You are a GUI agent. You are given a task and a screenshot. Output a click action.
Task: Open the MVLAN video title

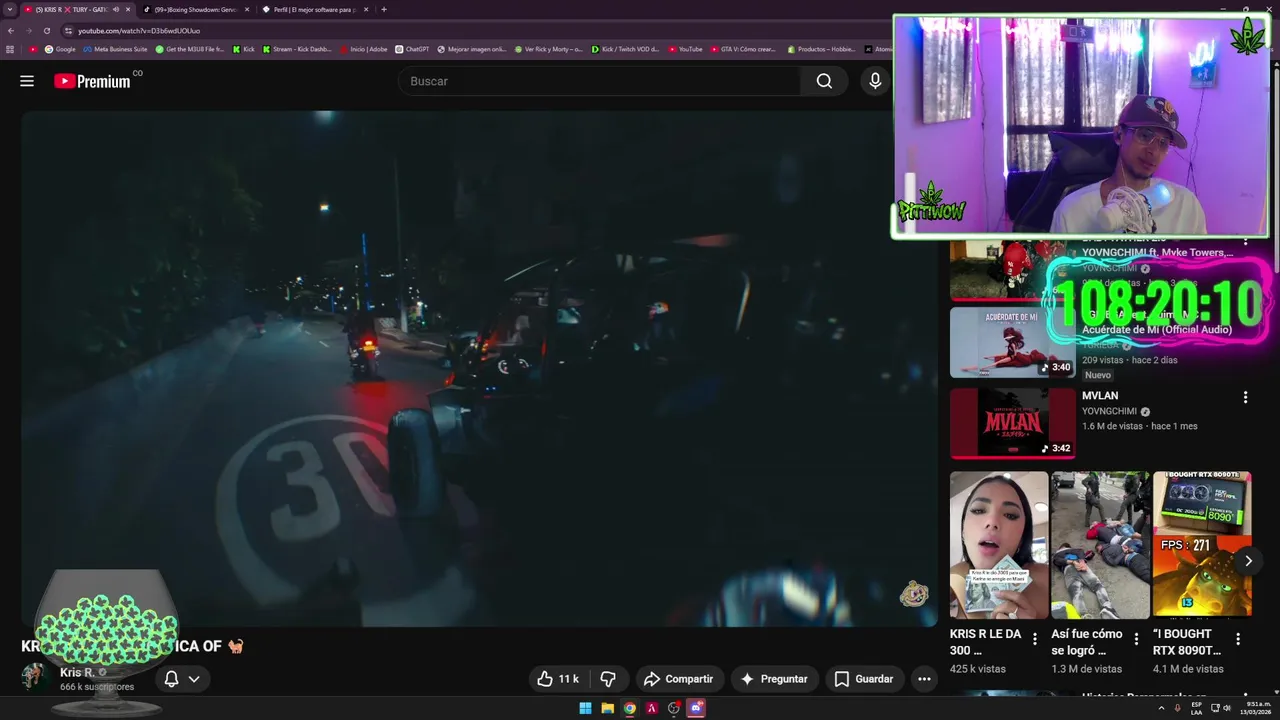click(x=1100, y=396)
